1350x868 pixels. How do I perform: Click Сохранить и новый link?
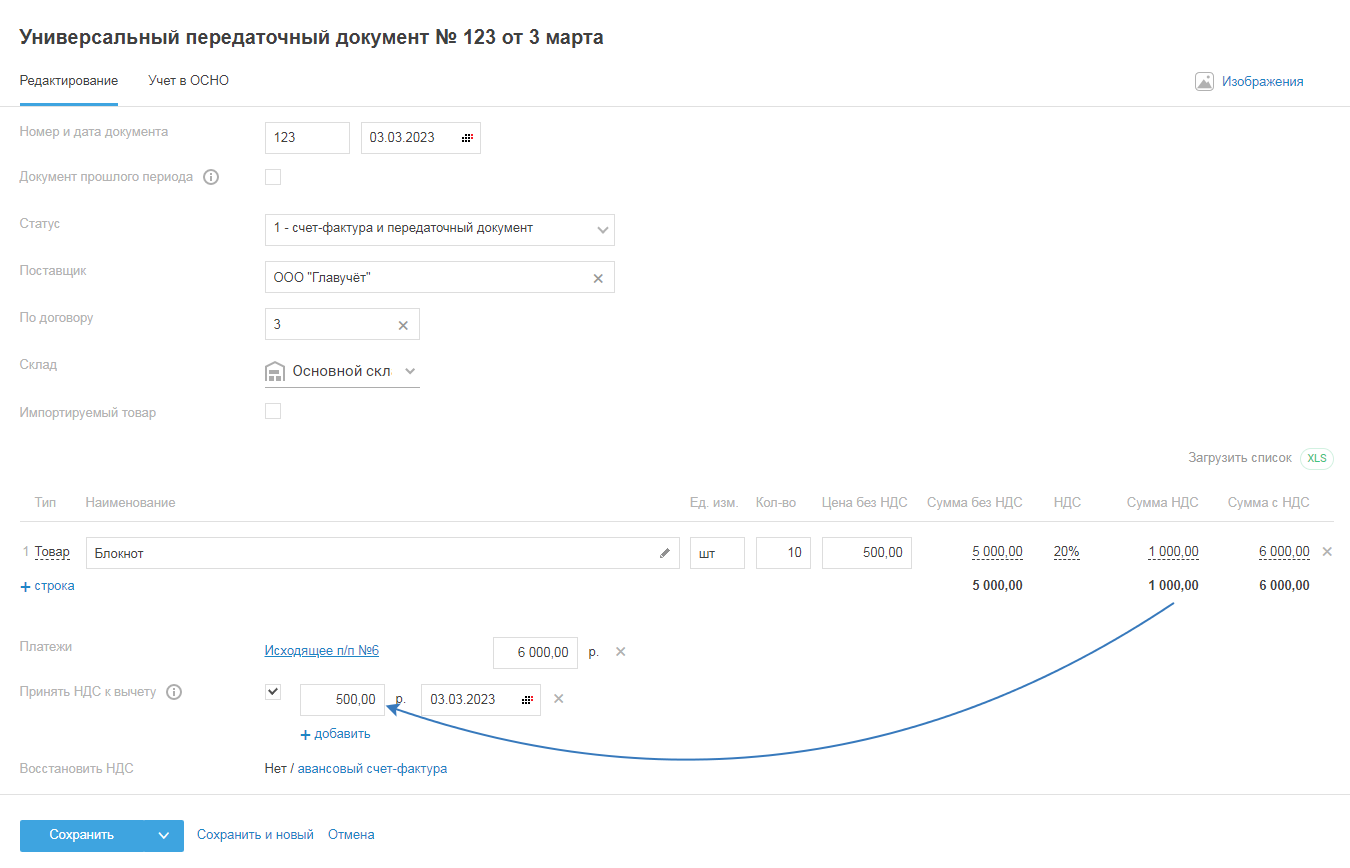pyautogui.click(x=255, y=834)
